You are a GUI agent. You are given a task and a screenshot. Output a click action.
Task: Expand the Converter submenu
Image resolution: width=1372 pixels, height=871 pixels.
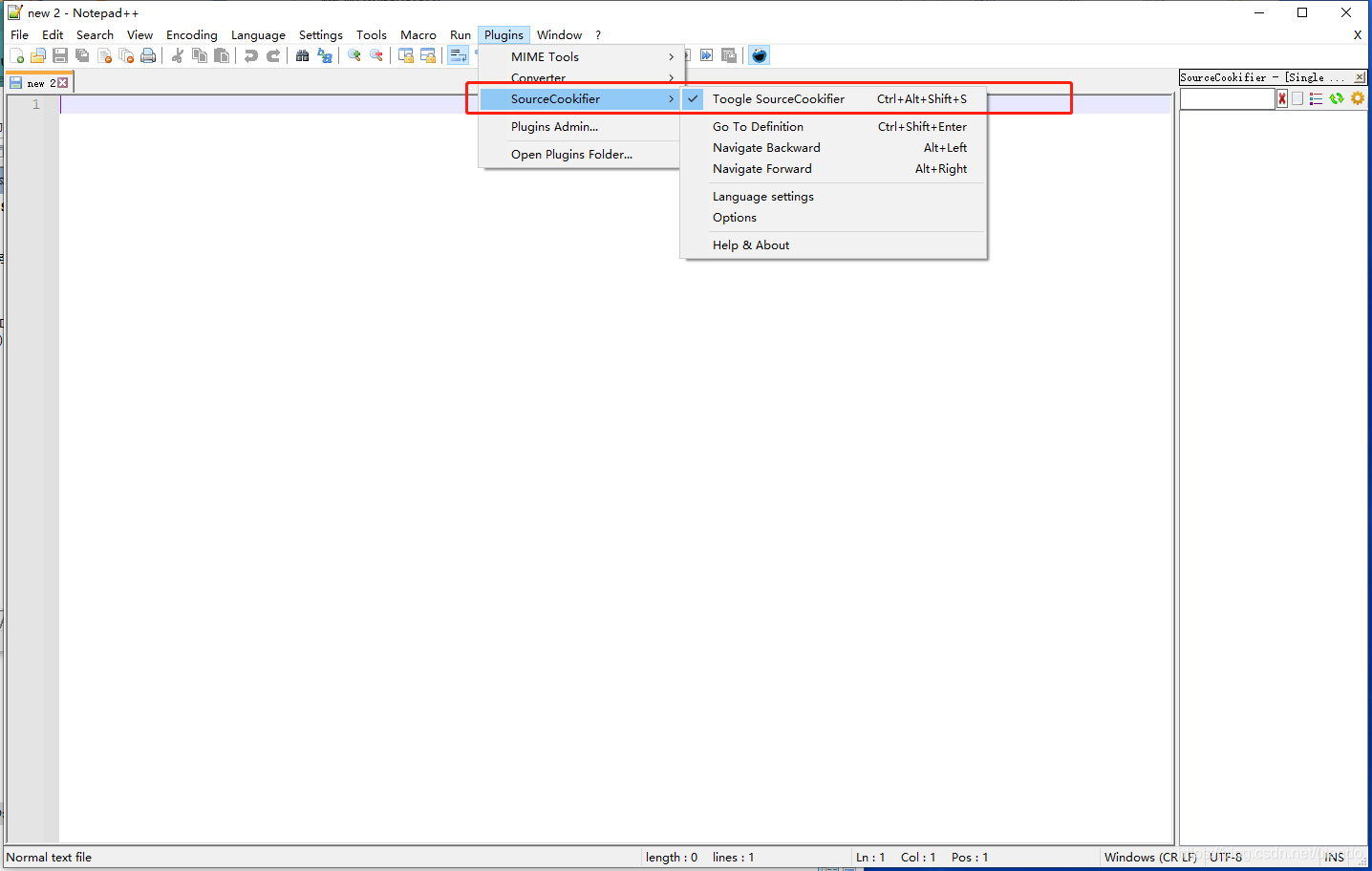[539, 77]
